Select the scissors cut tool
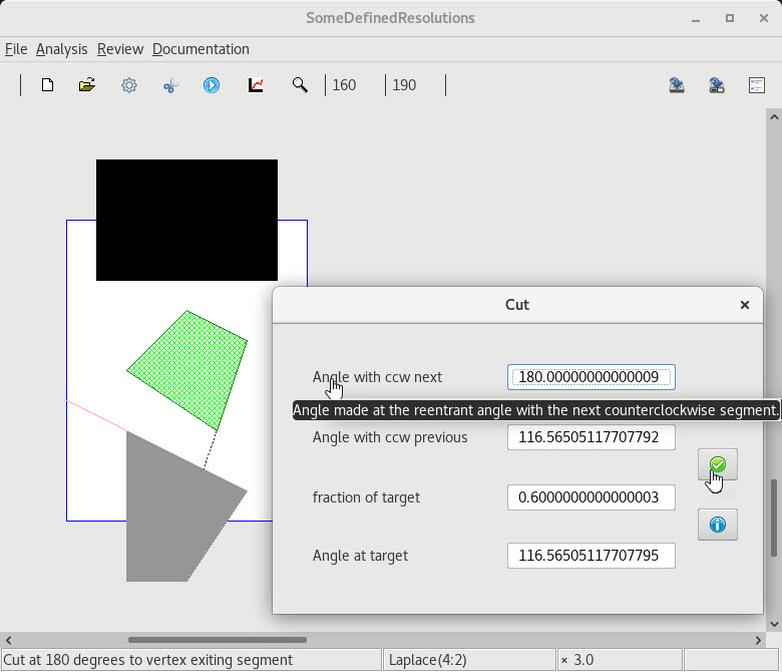Screen dimensions: 782x672 point(170,86)
